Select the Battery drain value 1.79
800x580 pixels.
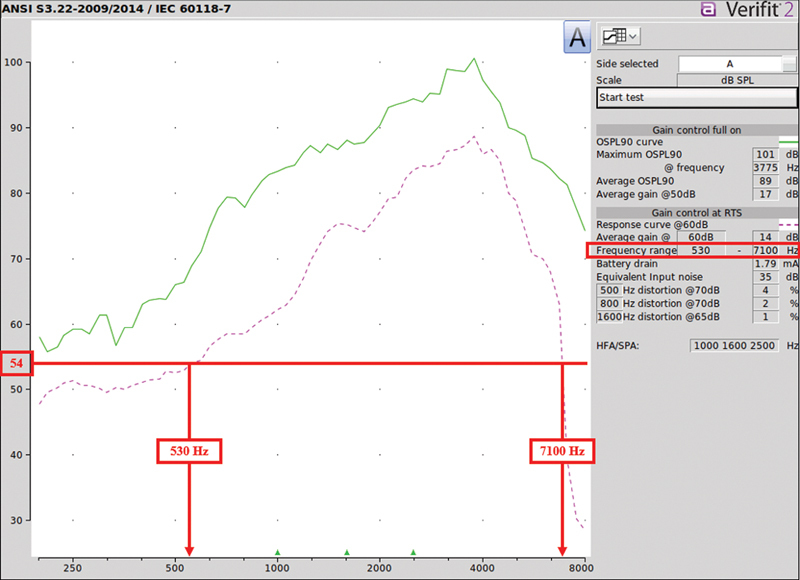(x=765, y=264)
